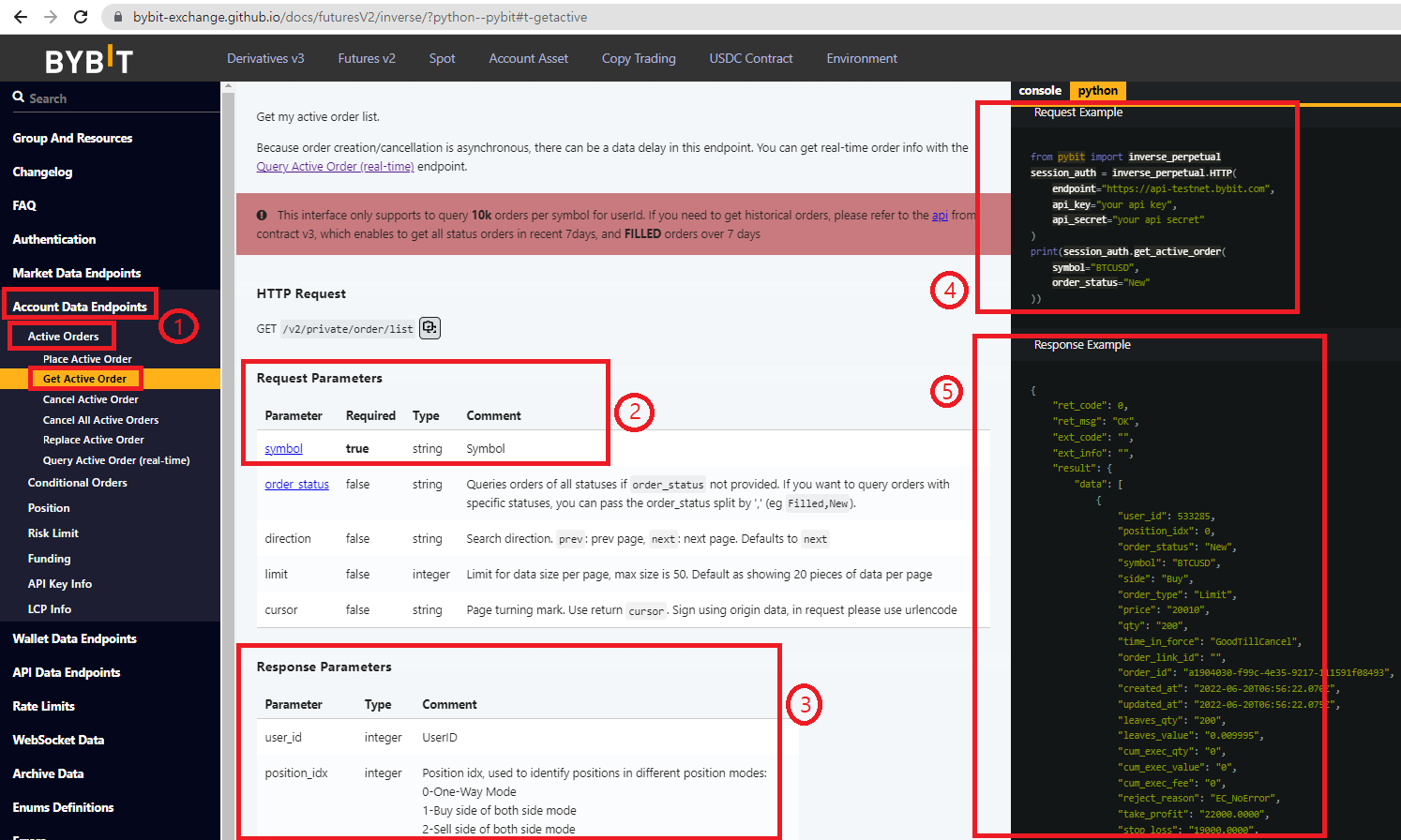Collapse Account Data Endpoints
The height and width of the screenshot is (840, 1401).
point(80,307)
